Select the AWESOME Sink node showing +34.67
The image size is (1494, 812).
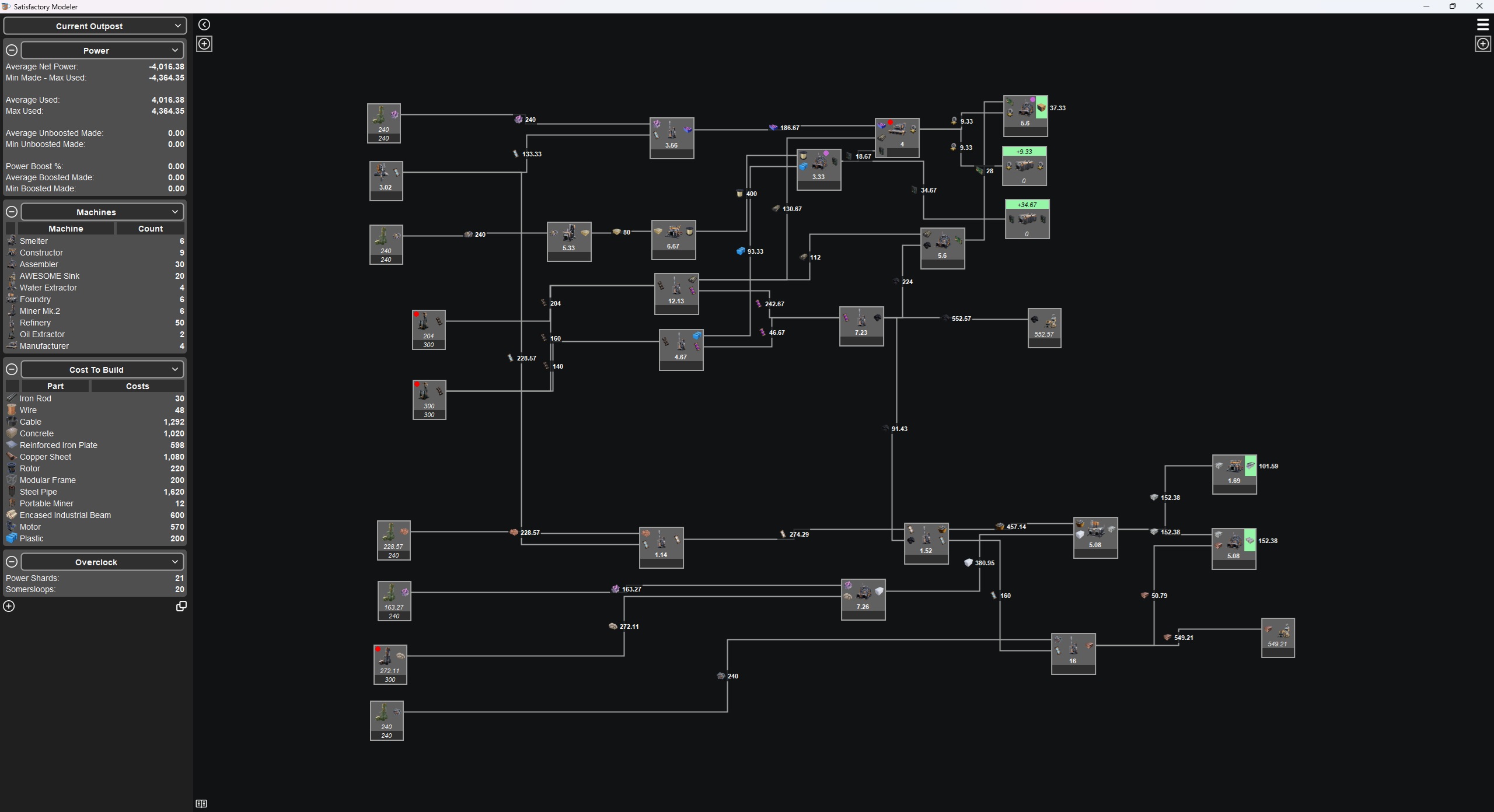[x=1027, y=219]
